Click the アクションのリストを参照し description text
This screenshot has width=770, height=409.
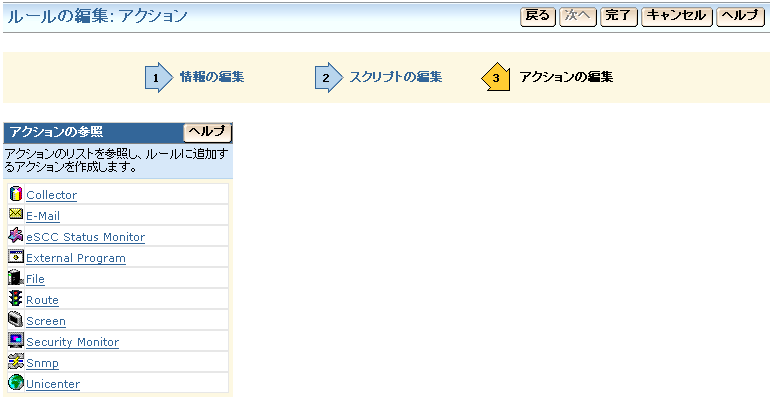click(116, 161)
